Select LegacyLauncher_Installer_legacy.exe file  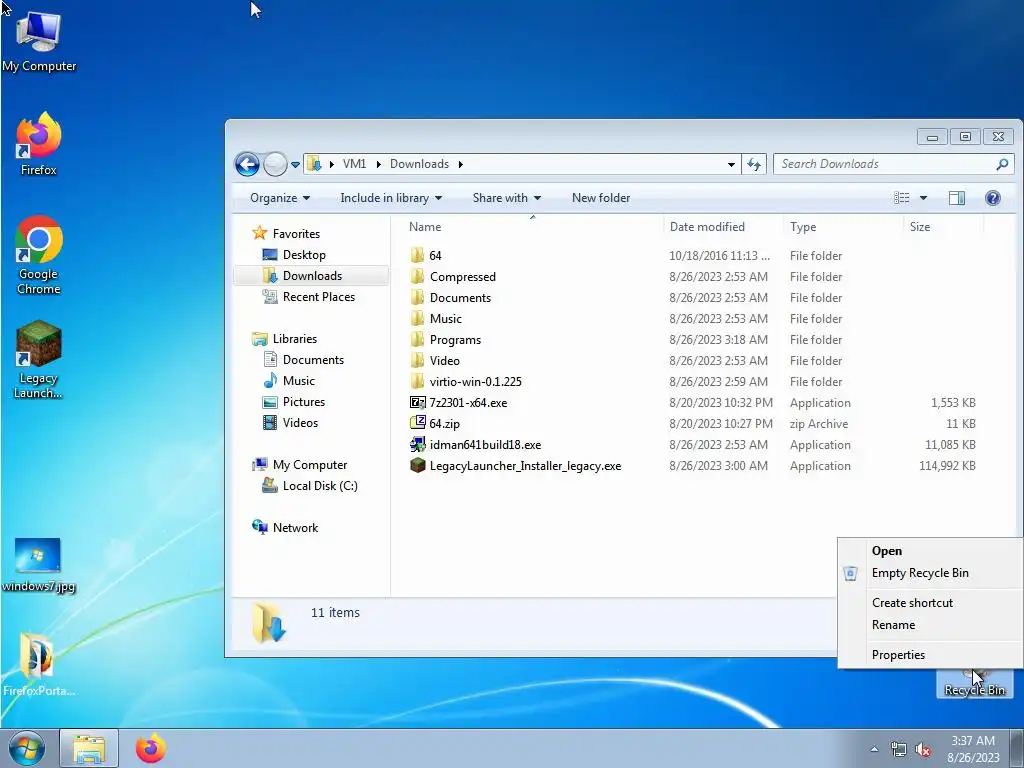[515, 466]
